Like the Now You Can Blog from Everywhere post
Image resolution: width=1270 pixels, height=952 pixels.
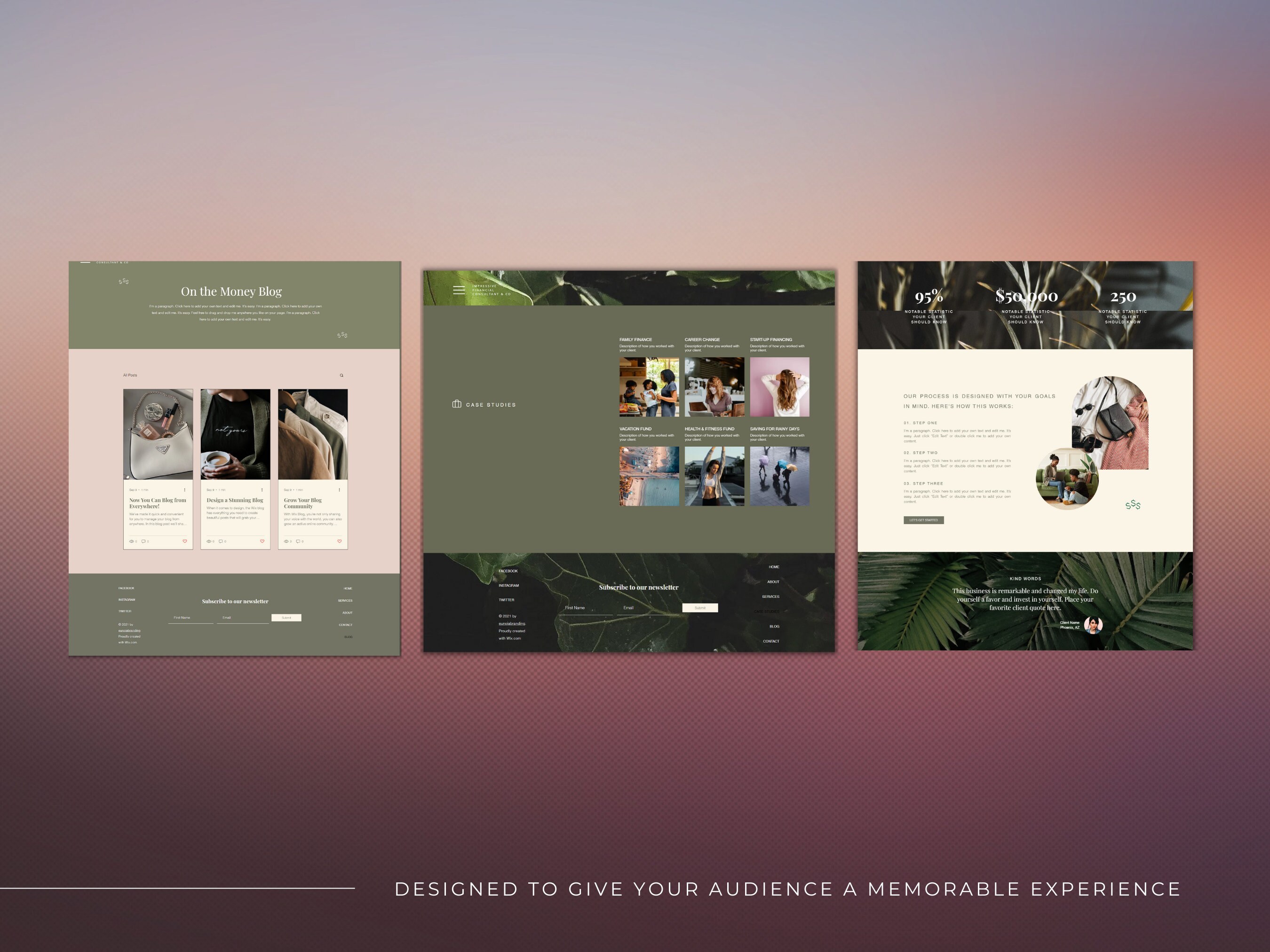click(x=185, y=541)
